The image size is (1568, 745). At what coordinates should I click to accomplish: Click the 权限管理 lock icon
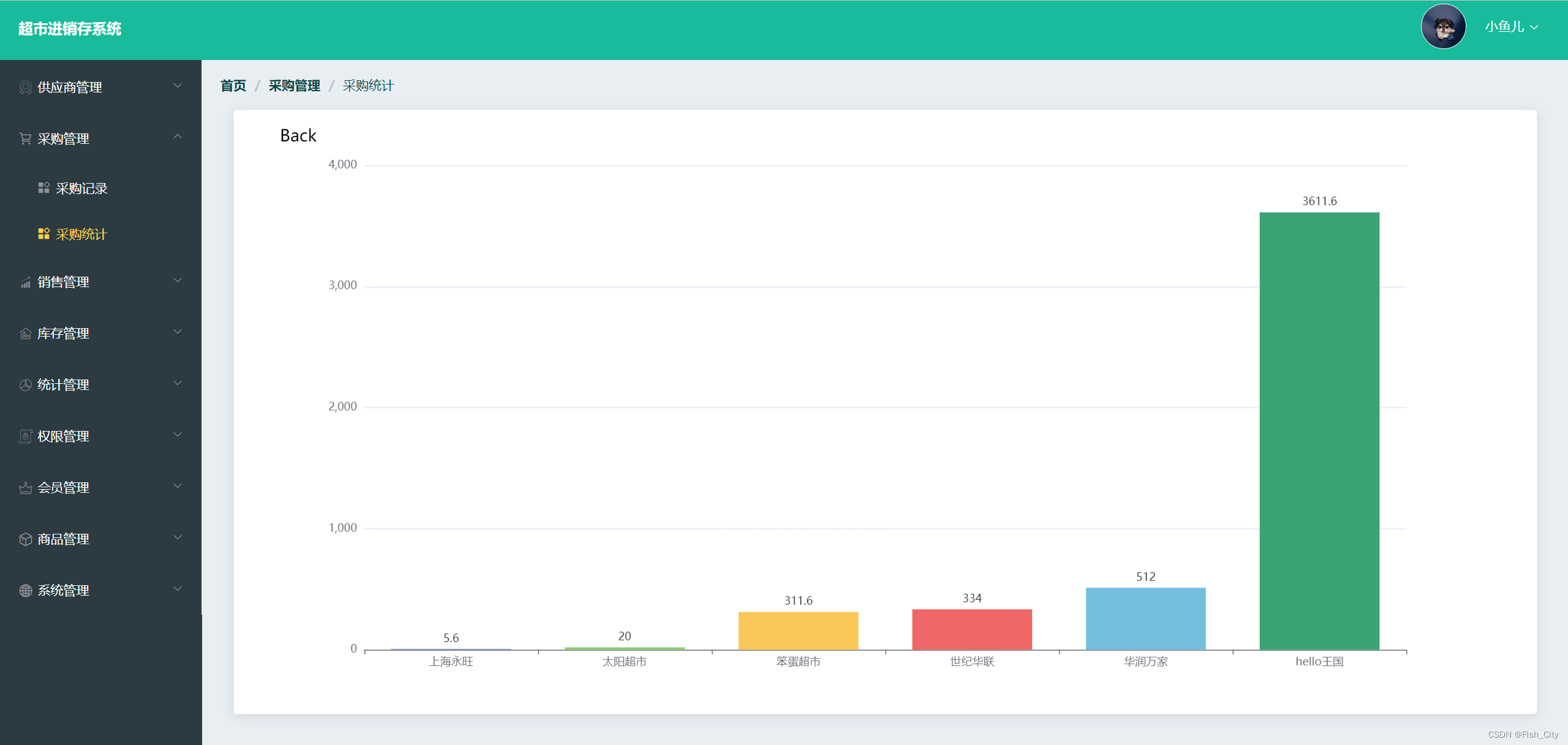[x=26, y=436]
